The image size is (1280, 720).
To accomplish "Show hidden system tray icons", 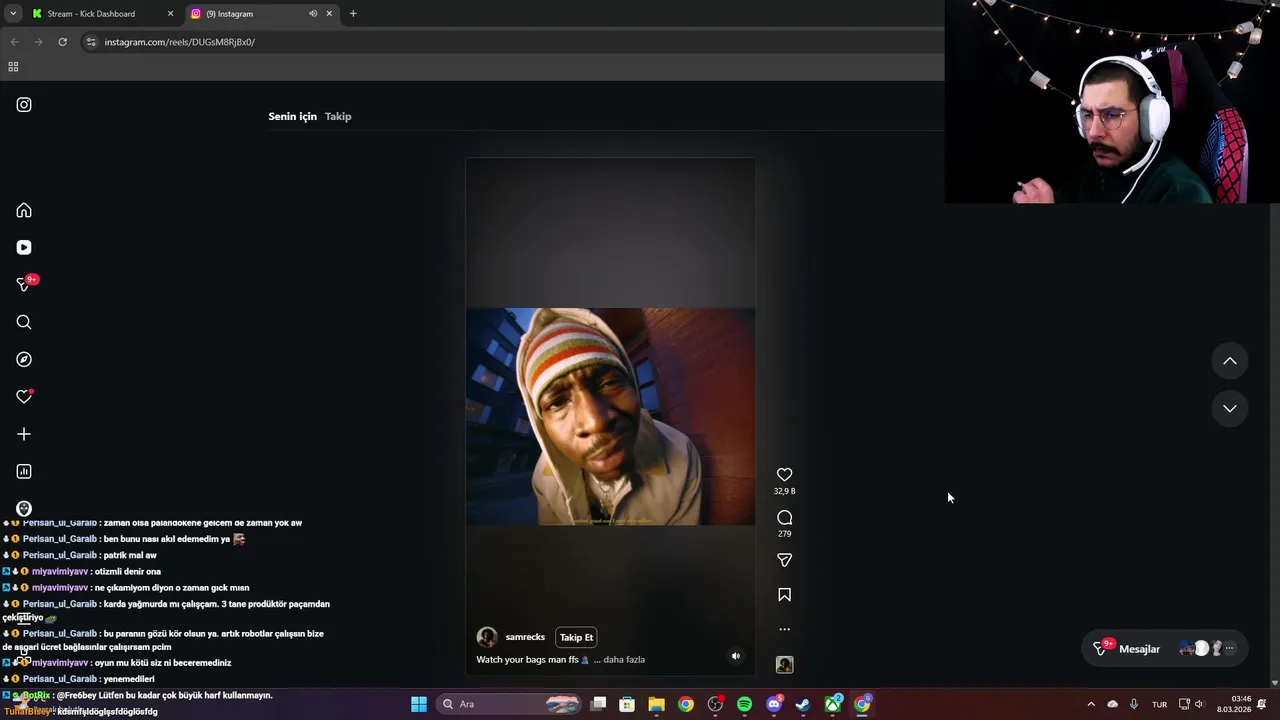I will pyautogui.click(x=1091, y=704).
